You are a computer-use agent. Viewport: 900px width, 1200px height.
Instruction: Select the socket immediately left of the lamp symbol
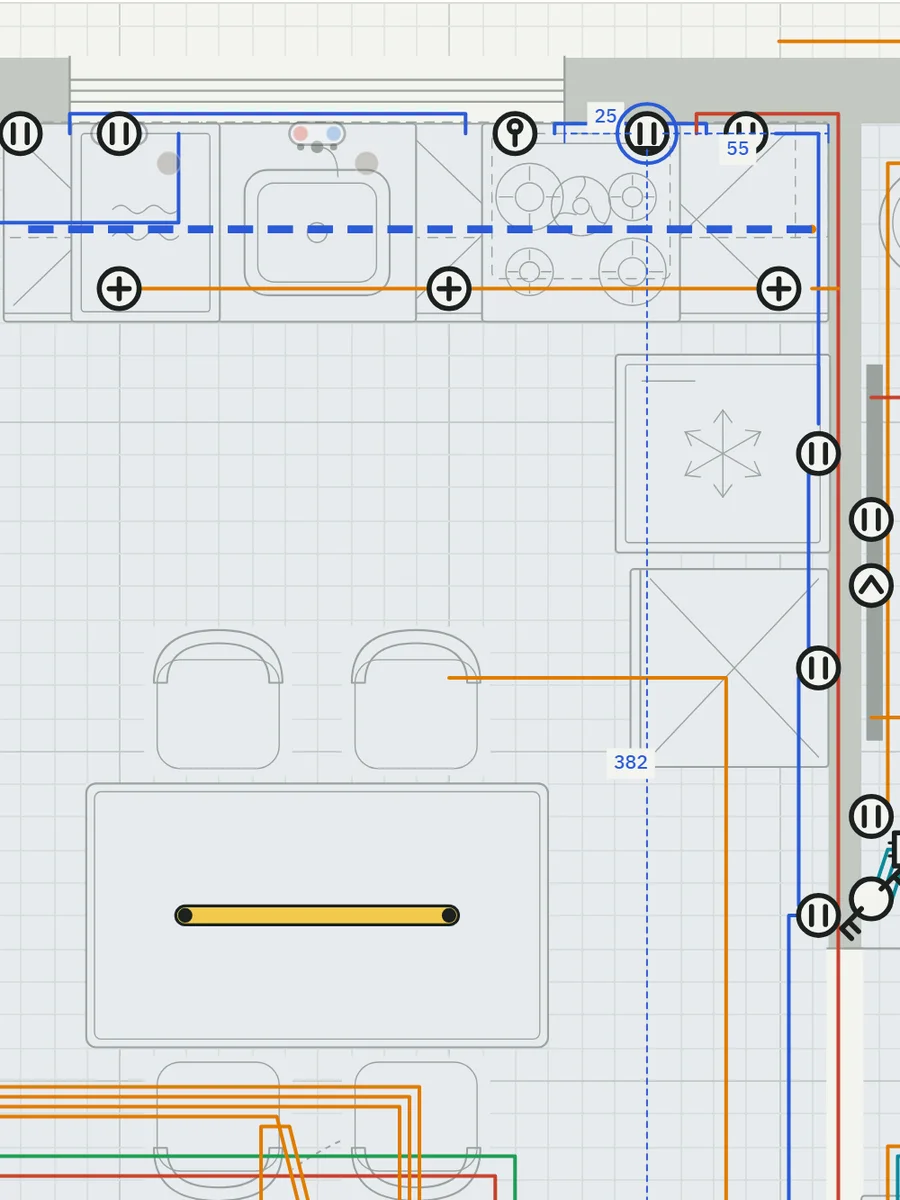[818, 915]
